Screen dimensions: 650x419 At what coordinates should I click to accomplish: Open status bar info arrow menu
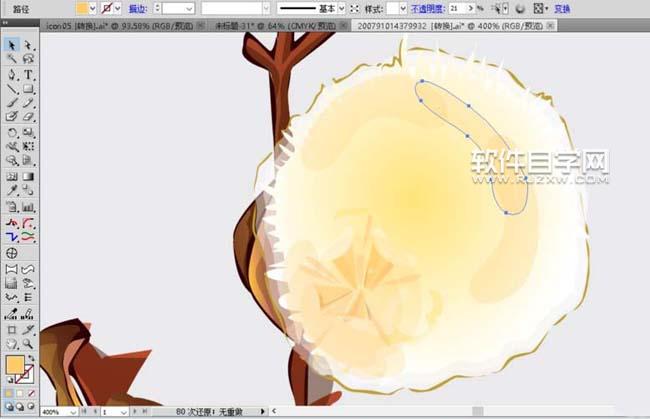[262, 412]
